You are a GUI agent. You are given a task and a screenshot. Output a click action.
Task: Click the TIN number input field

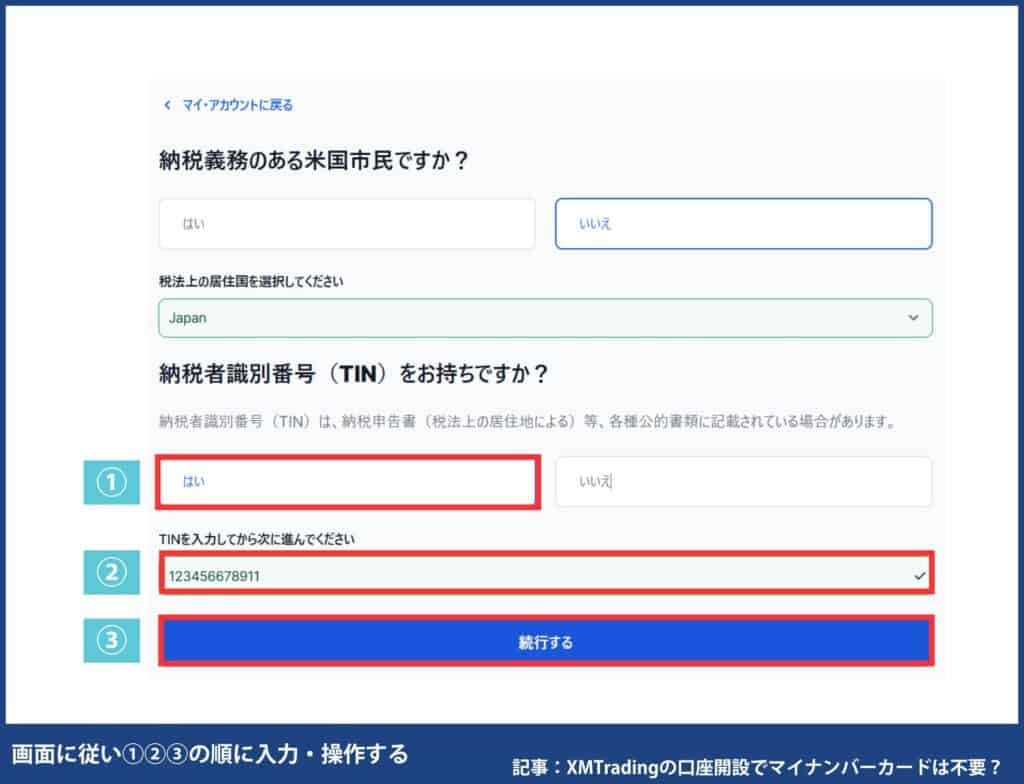pyautogui.click(x=545, y=575)
